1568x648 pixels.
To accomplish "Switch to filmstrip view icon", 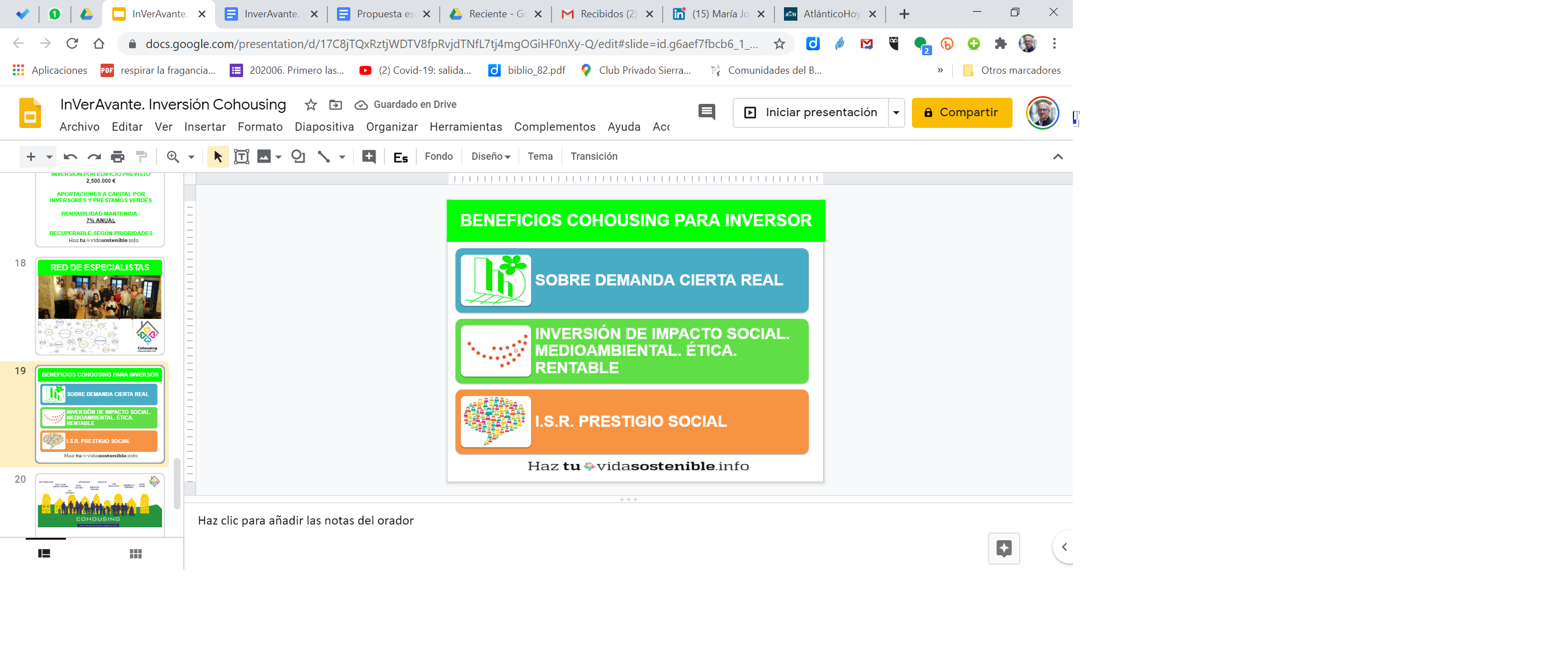I will [x=44, y=553].
